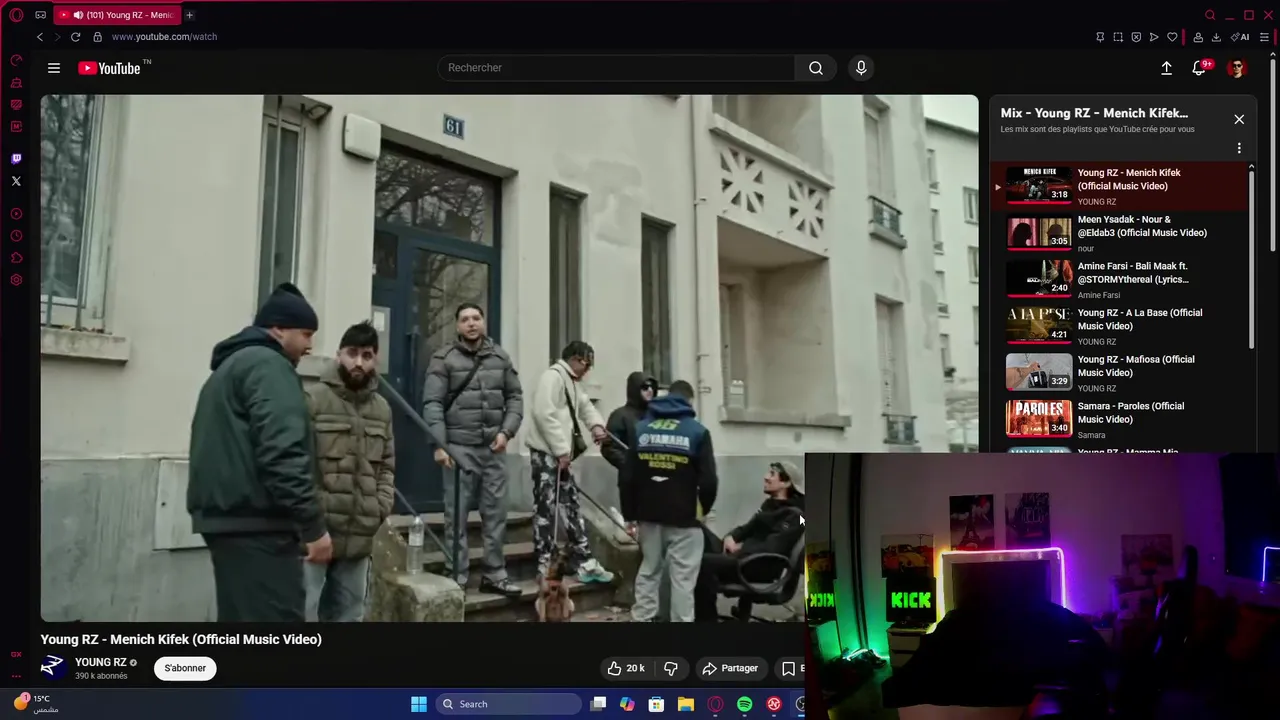Subscribe with the S'abonner button
Image resolution: width=1280 pixels, height=720 pixels.
(x=185, y=668)
